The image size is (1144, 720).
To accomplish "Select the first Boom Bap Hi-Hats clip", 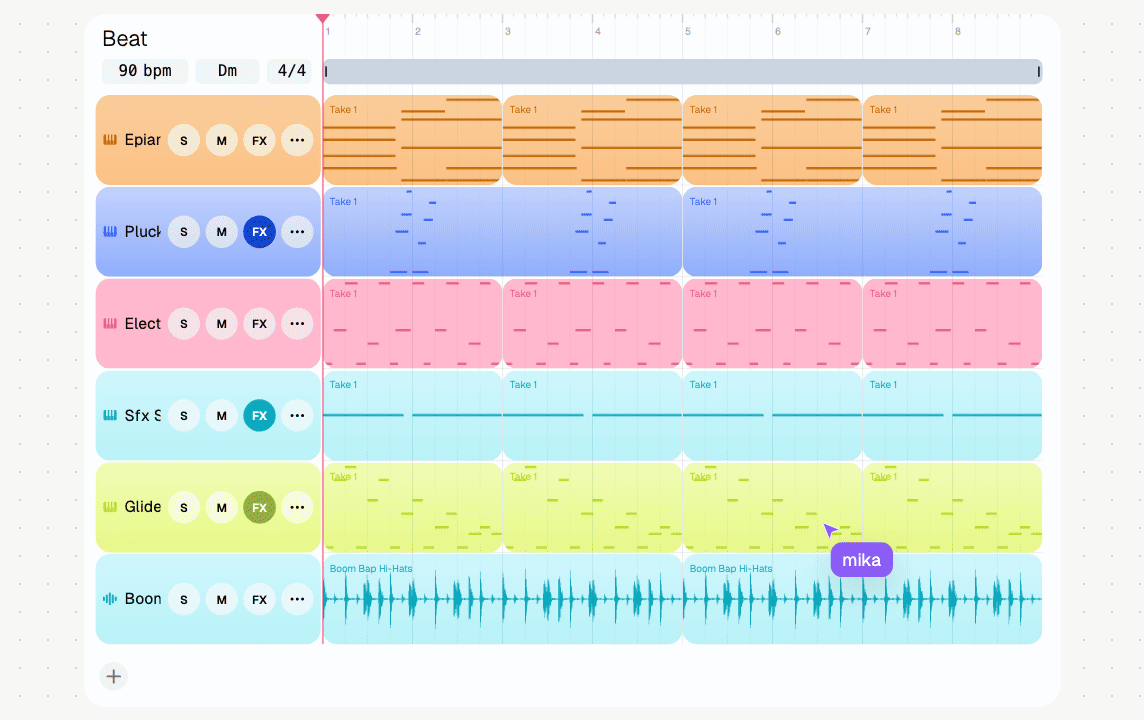I will coord(502,599).
